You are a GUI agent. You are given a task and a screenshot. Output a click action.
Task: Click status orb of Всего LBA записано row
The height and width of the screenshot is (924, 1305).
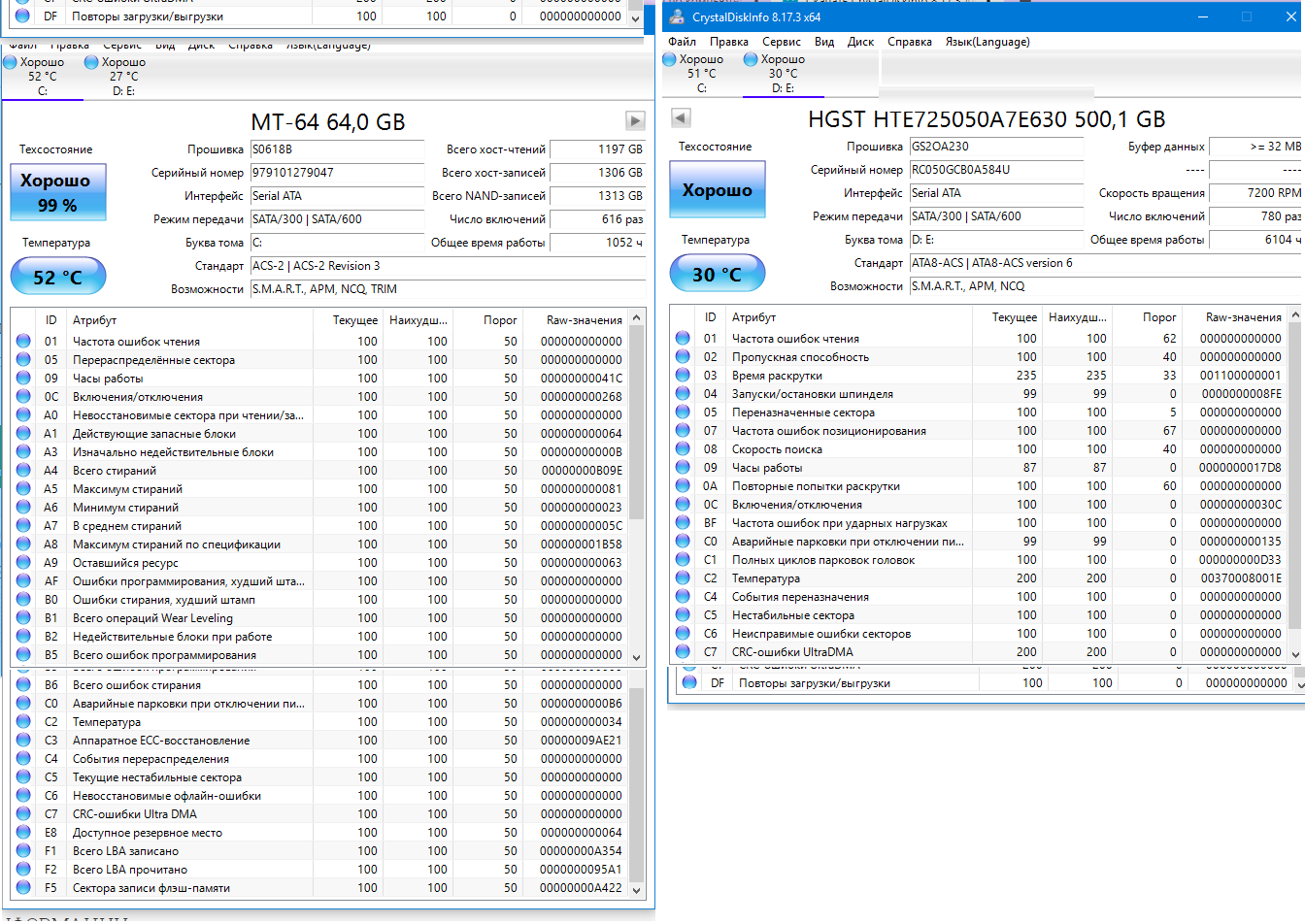(x=23, y=850)
